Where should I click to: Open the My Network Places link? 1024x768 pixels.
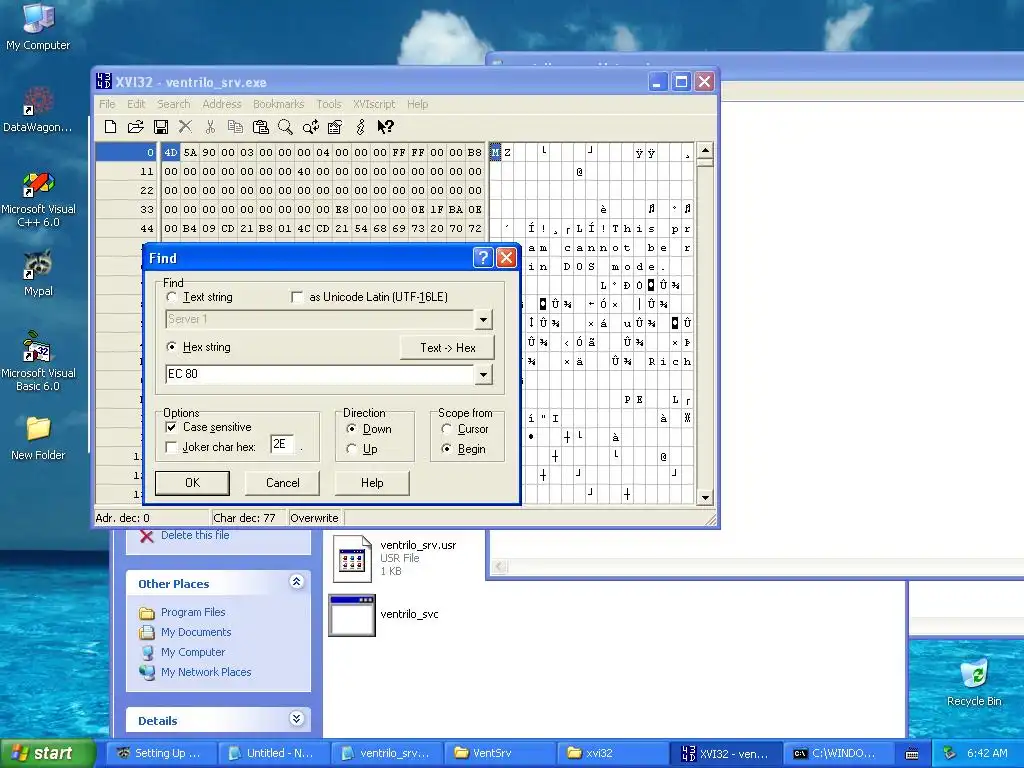click(x=206, y=672)
